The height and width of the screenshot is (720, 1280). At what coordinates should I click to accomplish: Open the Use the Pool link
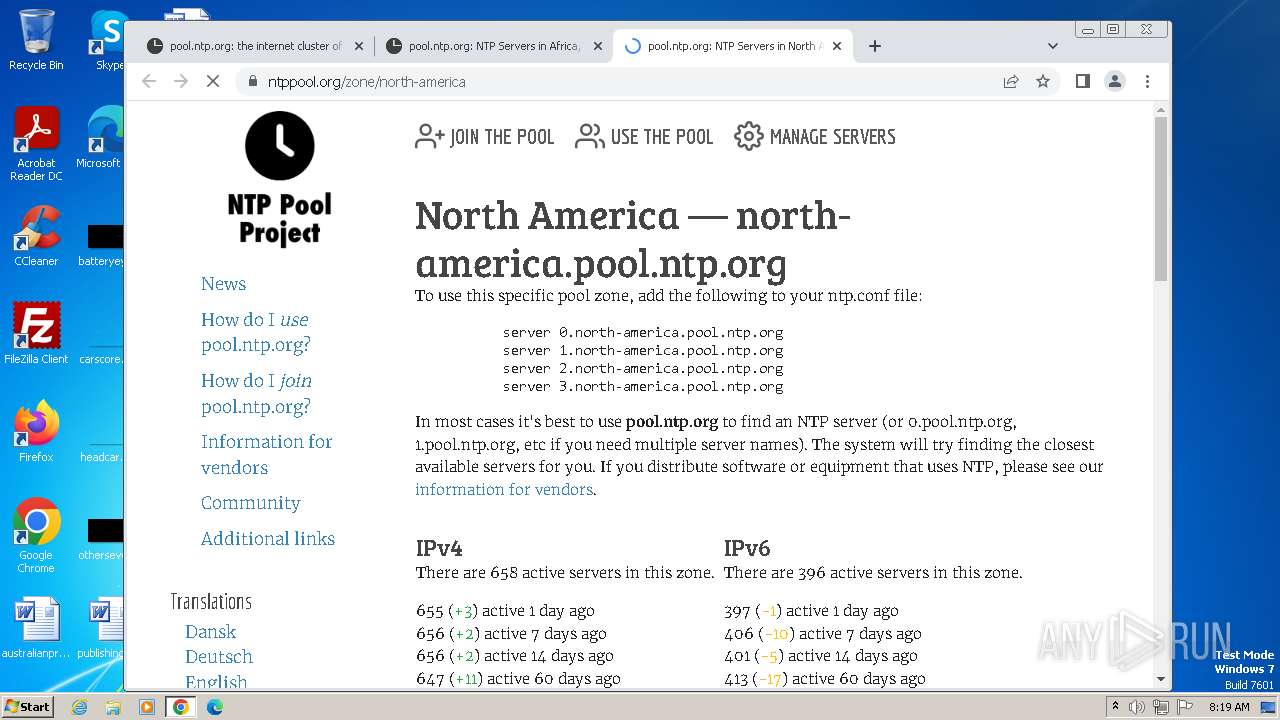[645, 137]
